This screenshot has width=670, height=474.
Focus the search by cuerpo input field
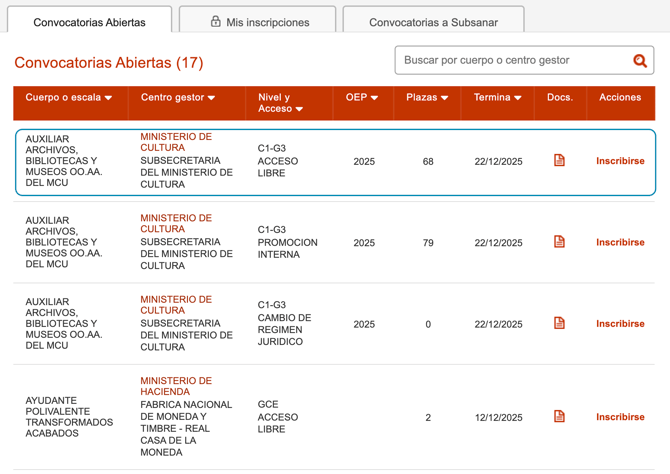[x=510, y=61]
